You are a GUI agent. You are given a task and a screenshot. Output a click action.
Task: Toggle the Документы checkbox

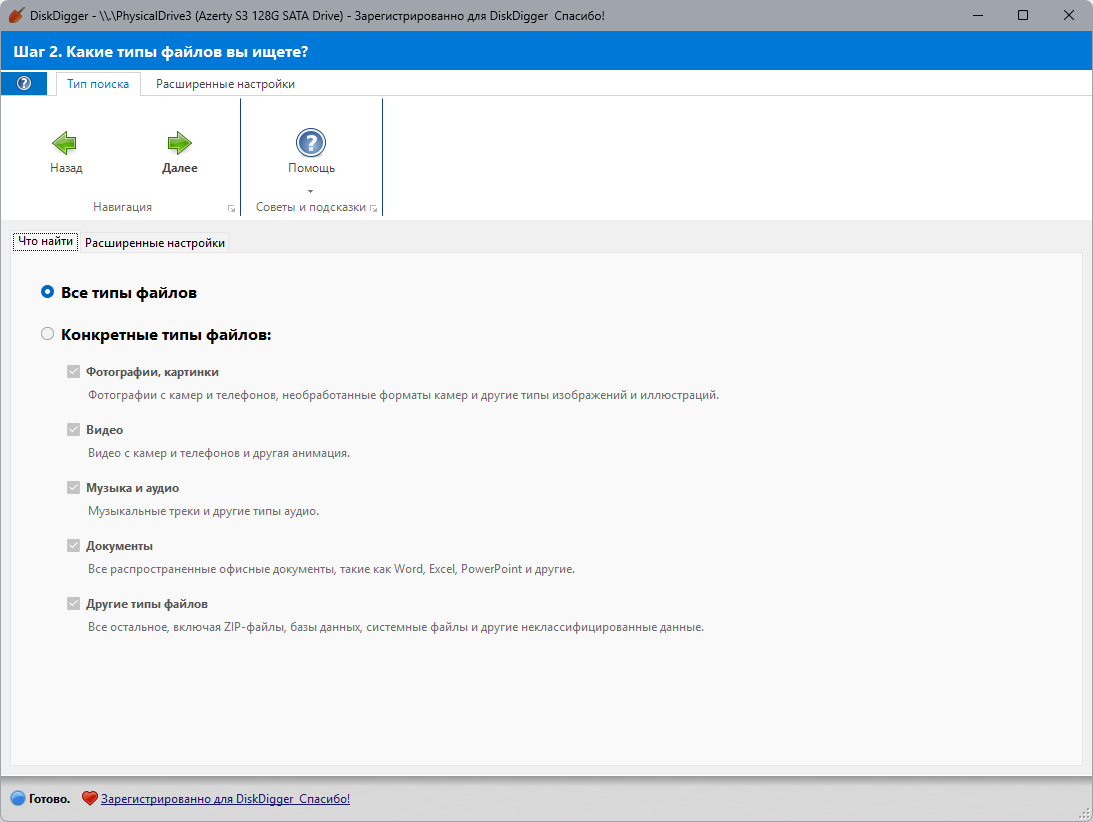[73, 545]
